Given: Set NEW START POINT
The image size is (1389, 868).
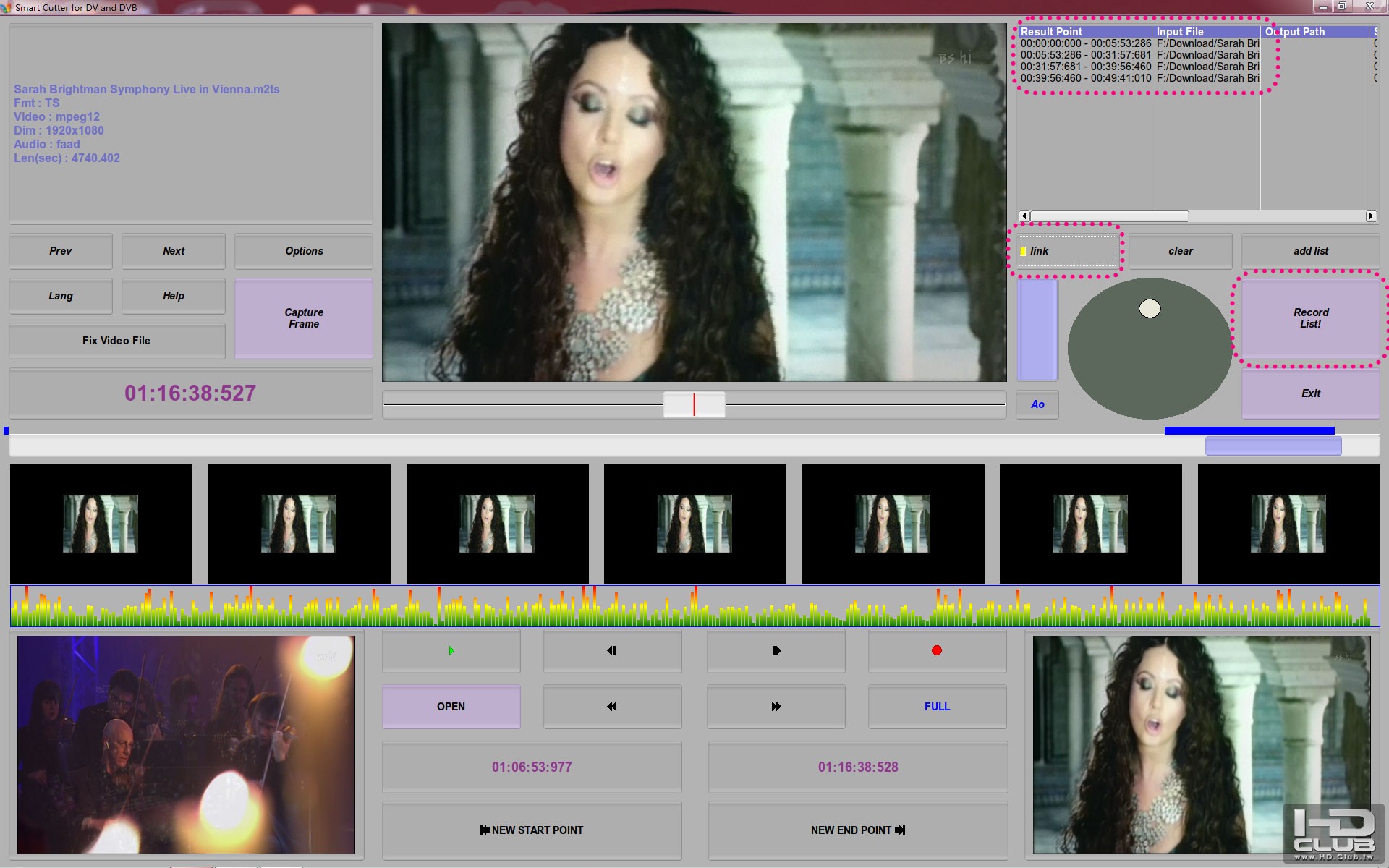Looking at the screenshot, I should (x=532, y=830).
